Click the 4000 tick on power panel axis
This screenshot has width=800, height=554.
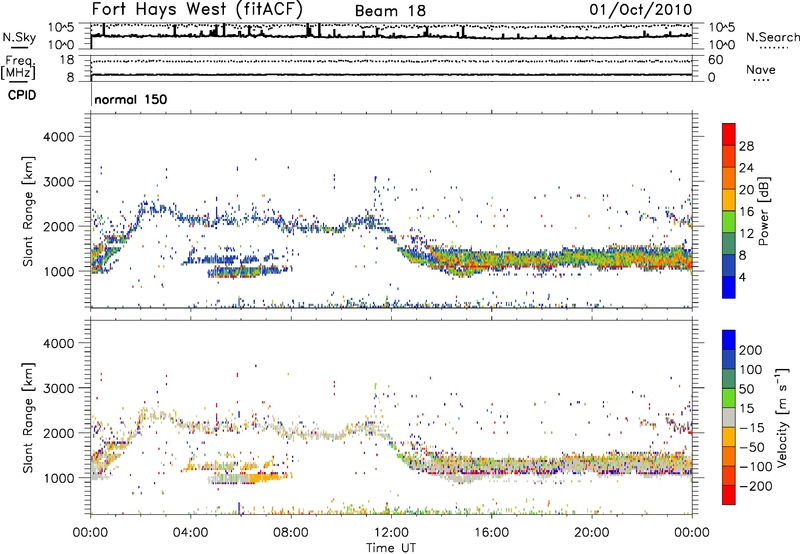[58, 137]
